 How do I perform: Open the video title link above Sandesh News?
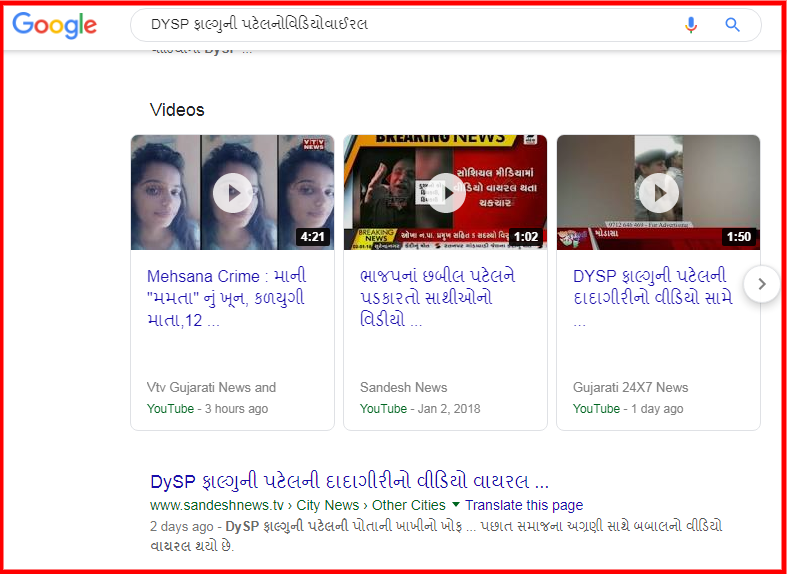438,298
